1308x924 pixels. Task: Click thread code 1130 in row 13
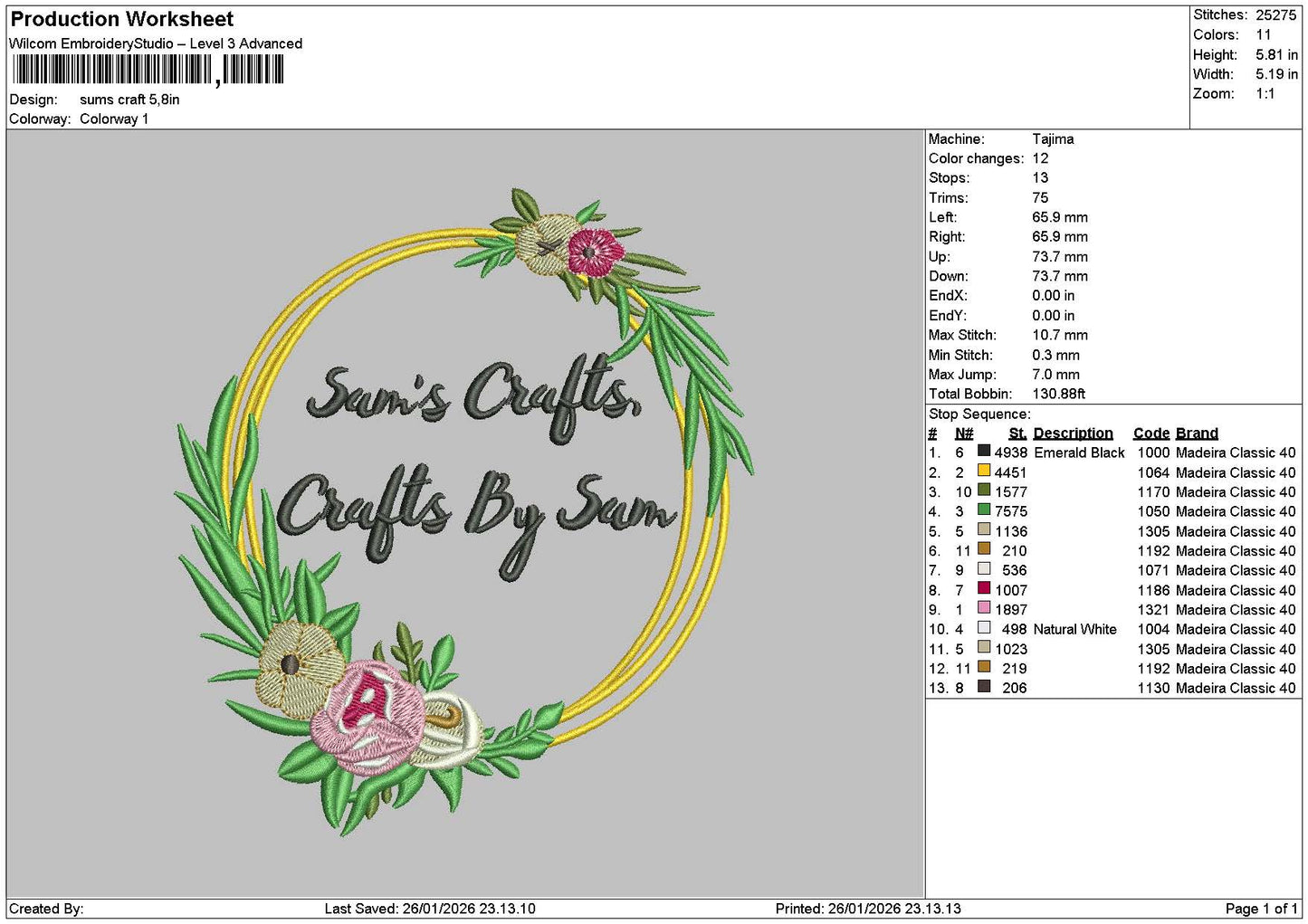tap(1153, 688)
